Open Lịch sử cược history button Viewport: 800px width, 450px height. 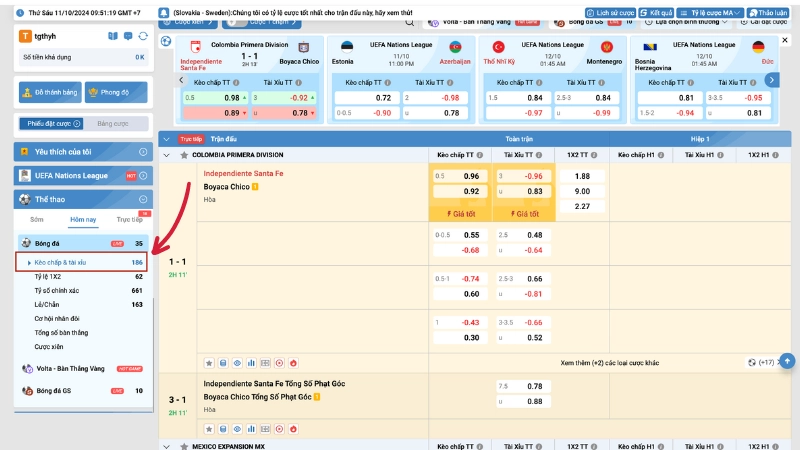pos(610,13)
